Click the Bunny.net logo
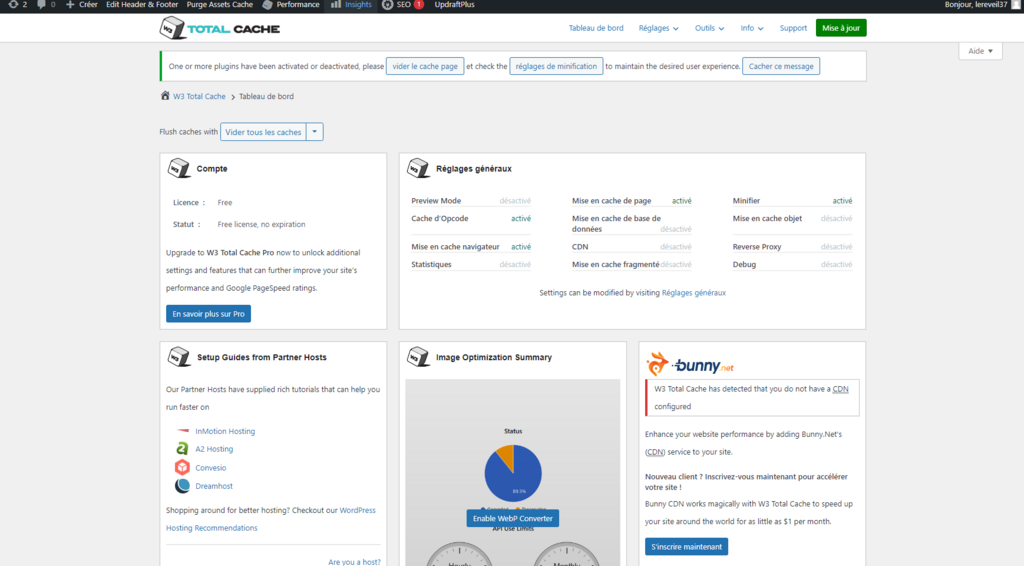The height and width of the screenshot is (566, 1024). point(690,364)
